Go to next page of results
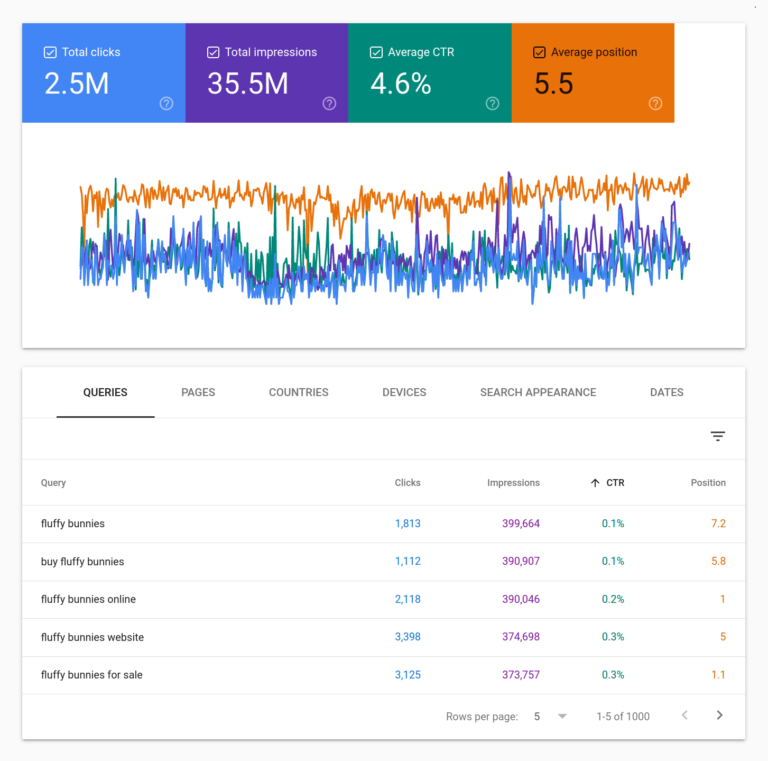This screenshot has height=761, width=768. click(719, 715)
